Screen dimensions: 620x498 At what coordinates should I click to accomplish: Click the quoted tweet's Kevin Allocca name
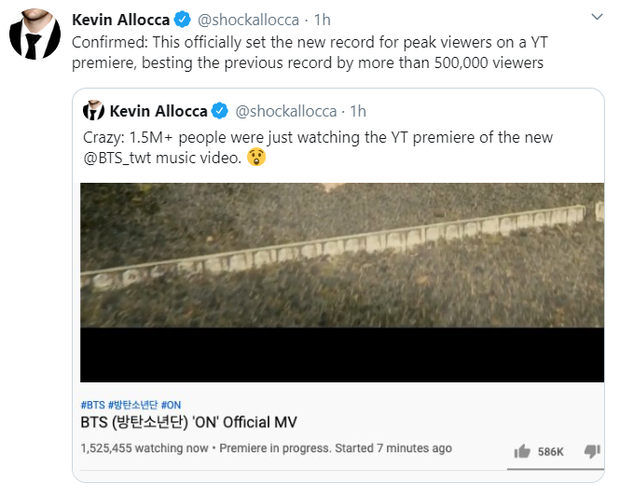point(157,110)
